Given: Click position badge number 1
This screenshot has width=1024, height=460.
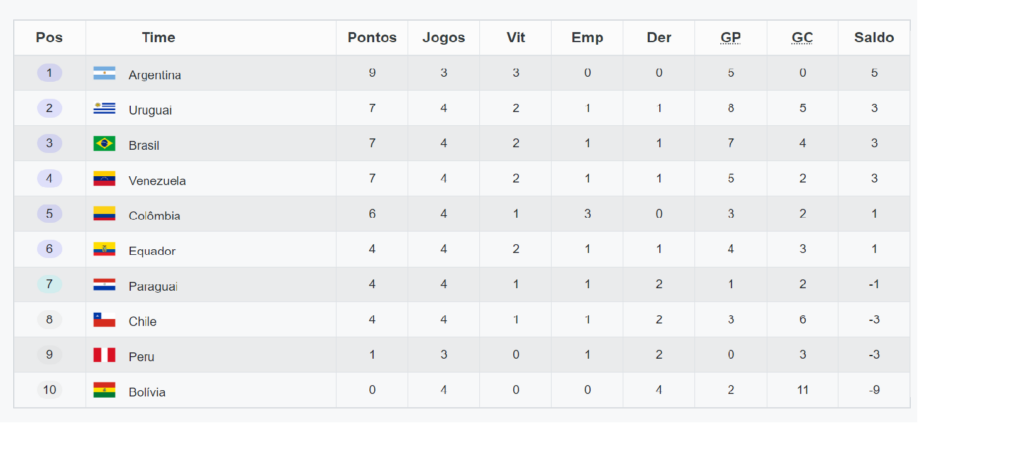Looking at the screenshot, I should pyautogui.click(x=49, y=73).
